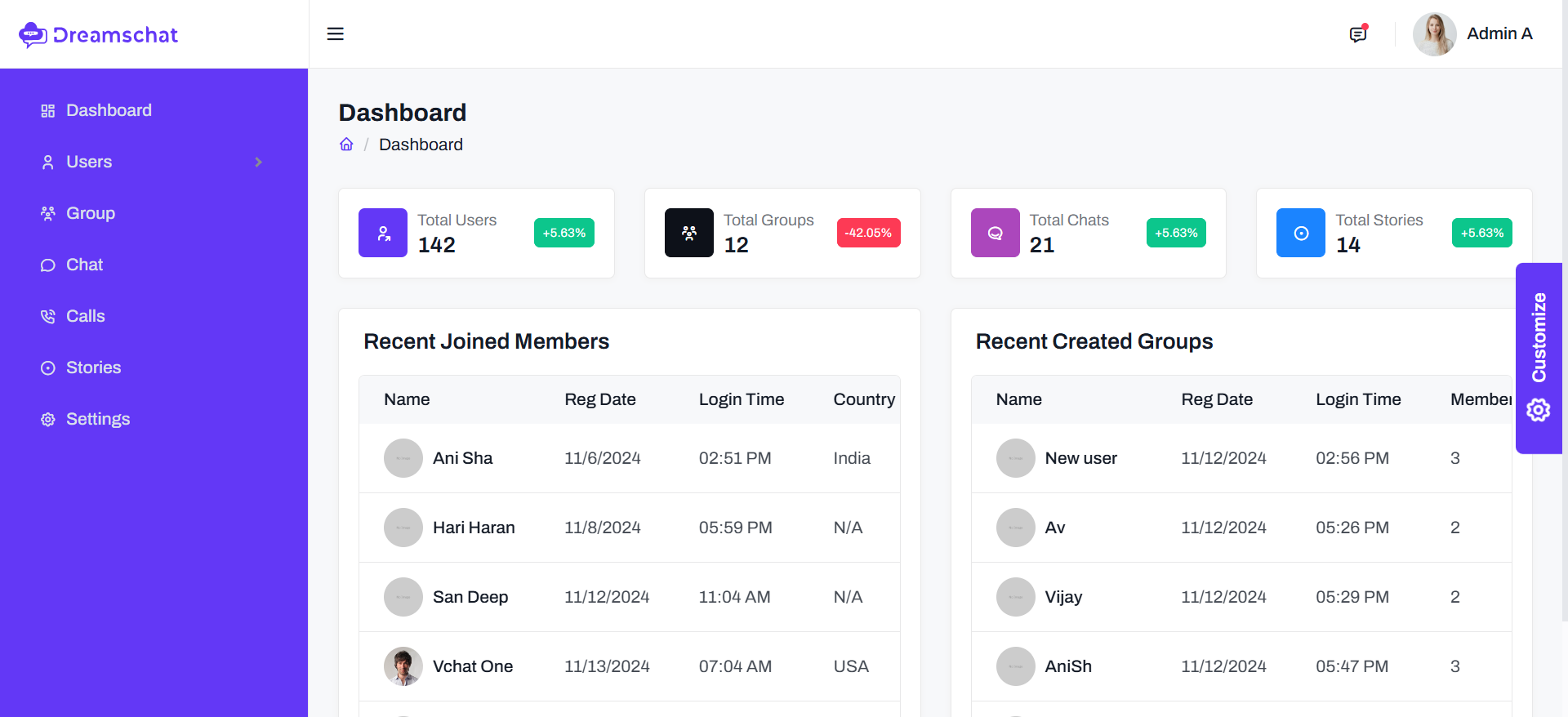
Task: Click the New user group avatar
Action: tap(1016, 458)
